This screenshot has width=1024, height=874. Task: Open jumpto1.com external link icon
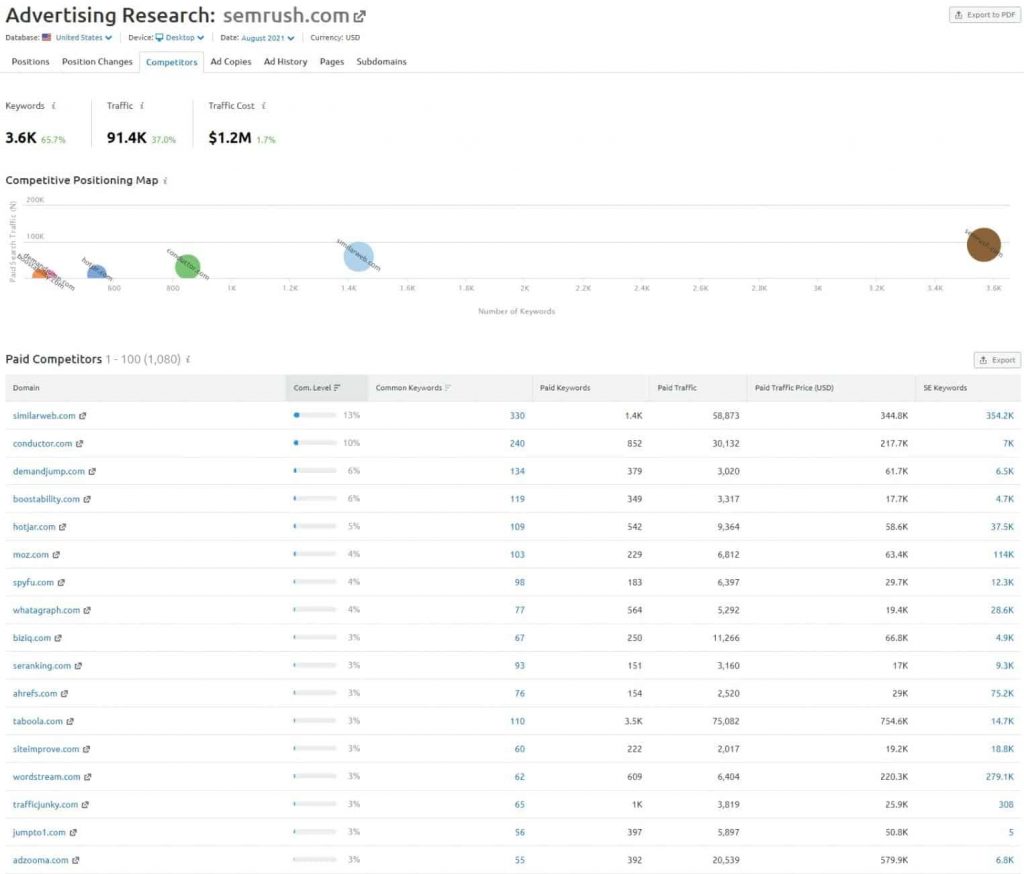coord(73,832)
